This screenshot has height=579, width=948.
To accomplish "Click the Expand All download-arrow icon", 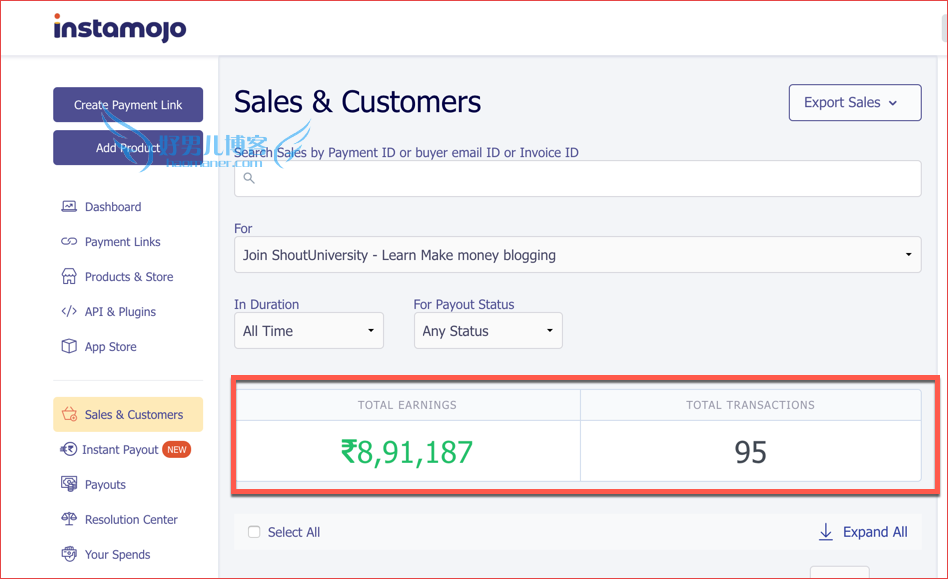I will 825,532.
